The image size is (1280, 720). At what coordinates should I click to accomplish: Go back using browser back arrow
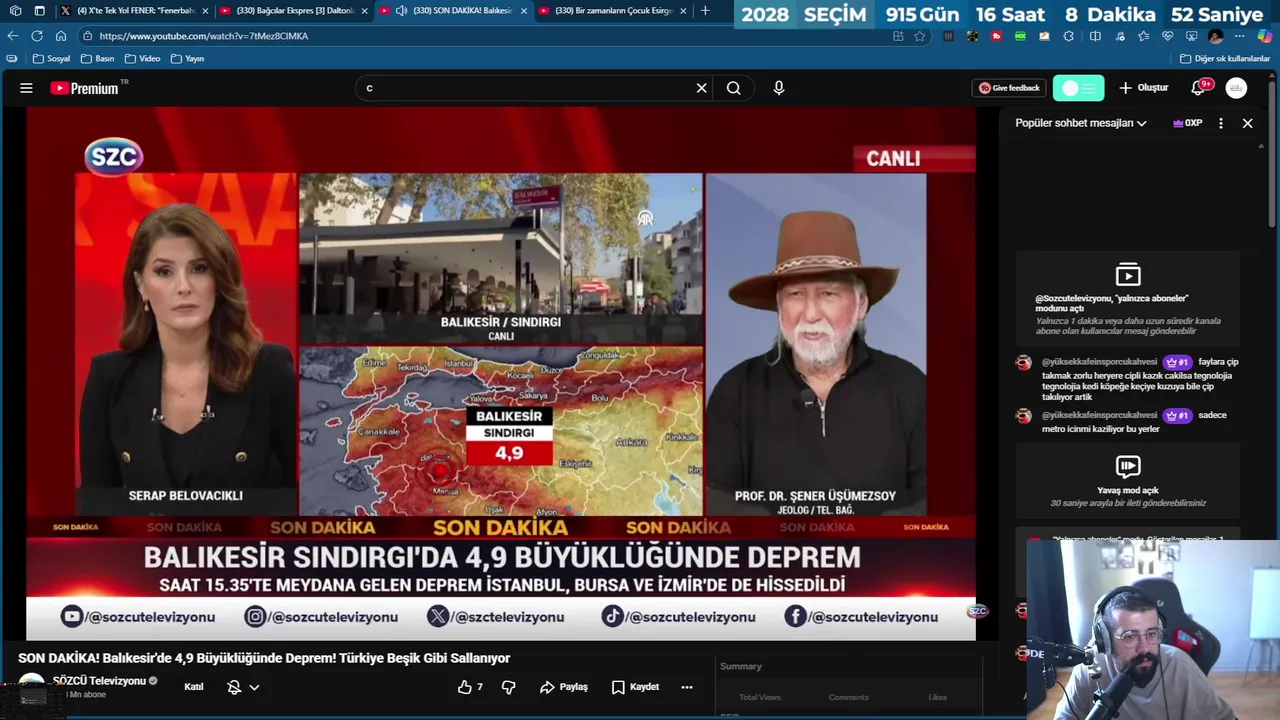pos(13,35)
